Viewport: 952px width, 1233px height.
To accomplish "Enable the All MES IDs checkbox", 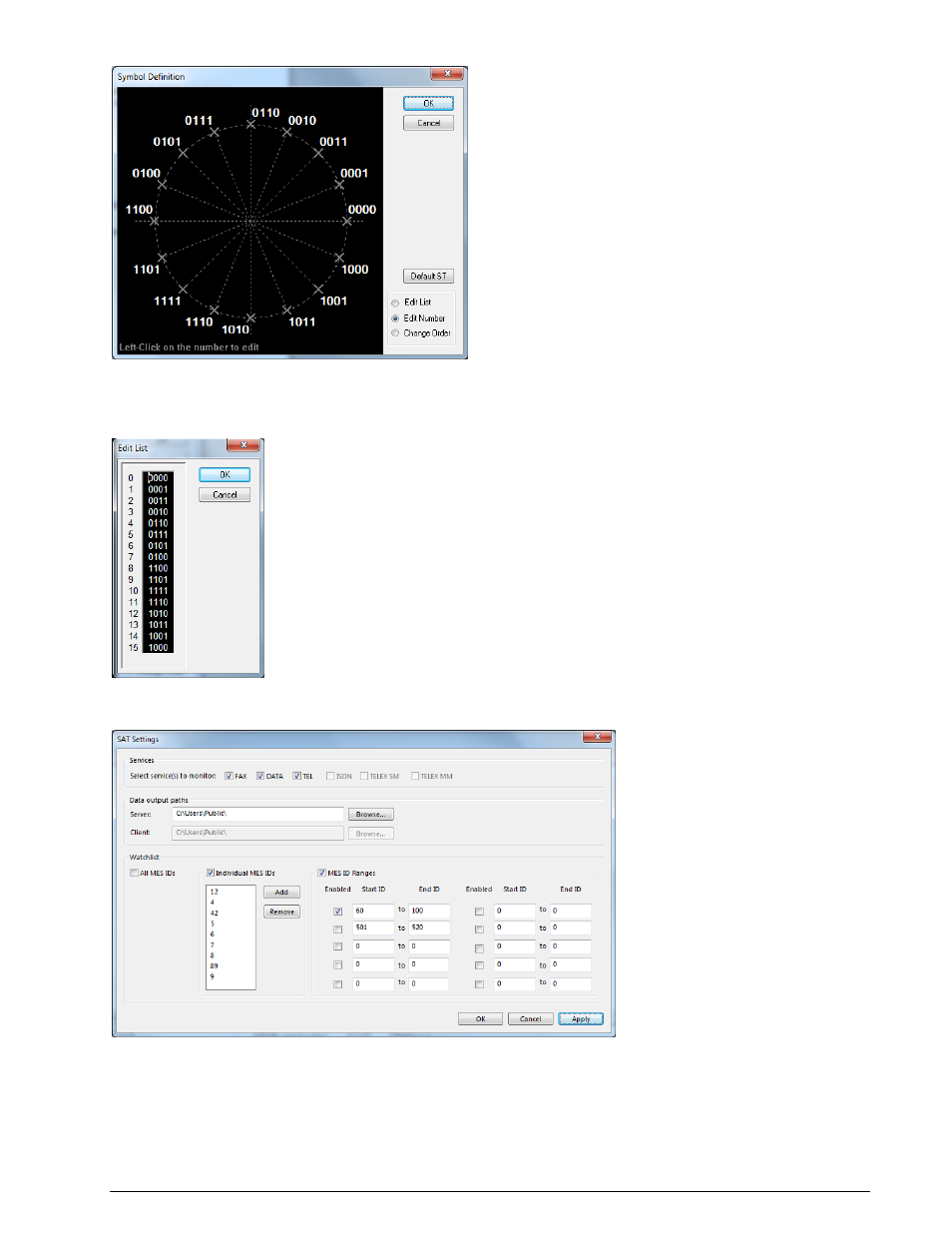I will 135,873.
